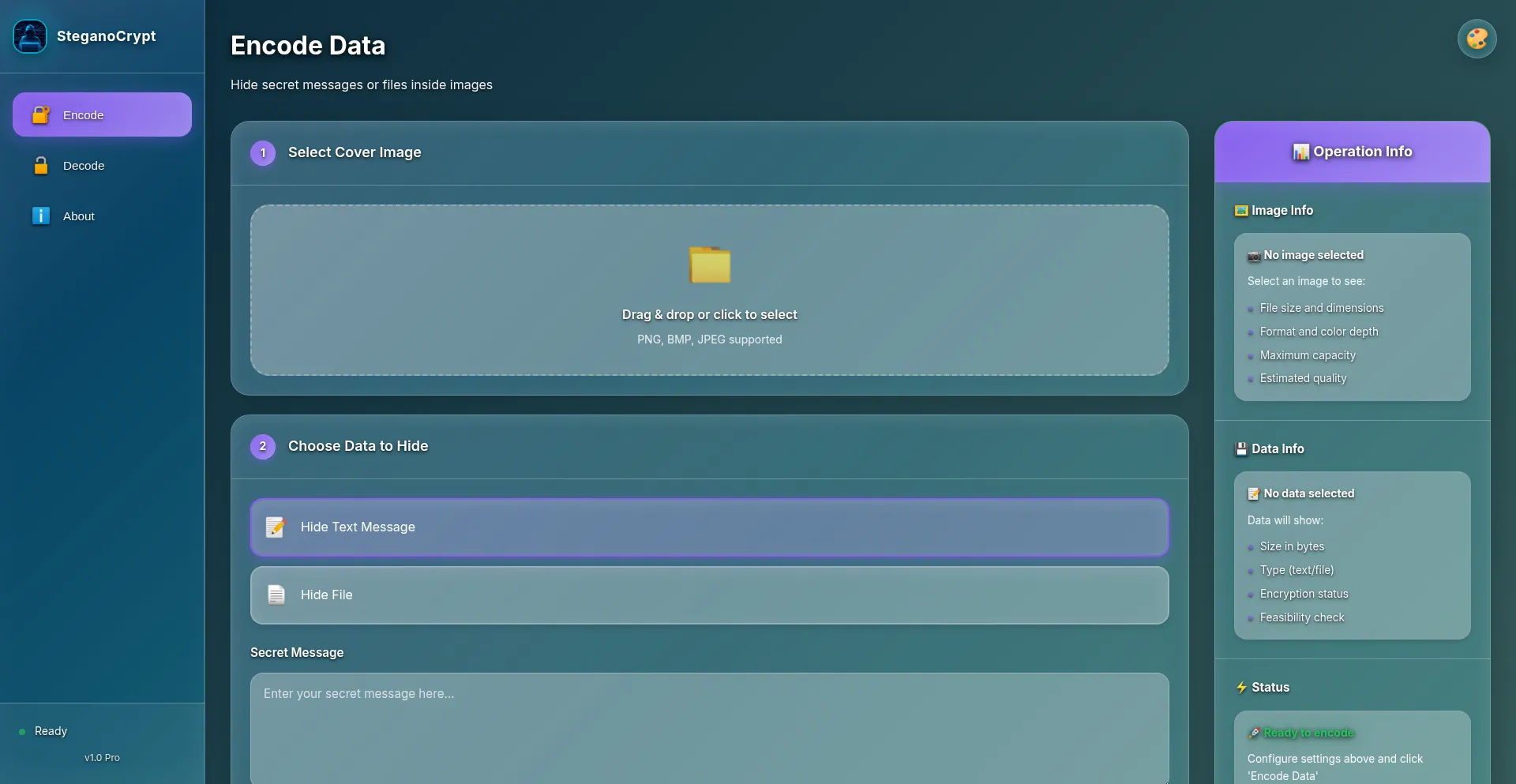1516x784 pixels.
Task: Click the Status lightning bolt icon
Action: [1241, 688]
